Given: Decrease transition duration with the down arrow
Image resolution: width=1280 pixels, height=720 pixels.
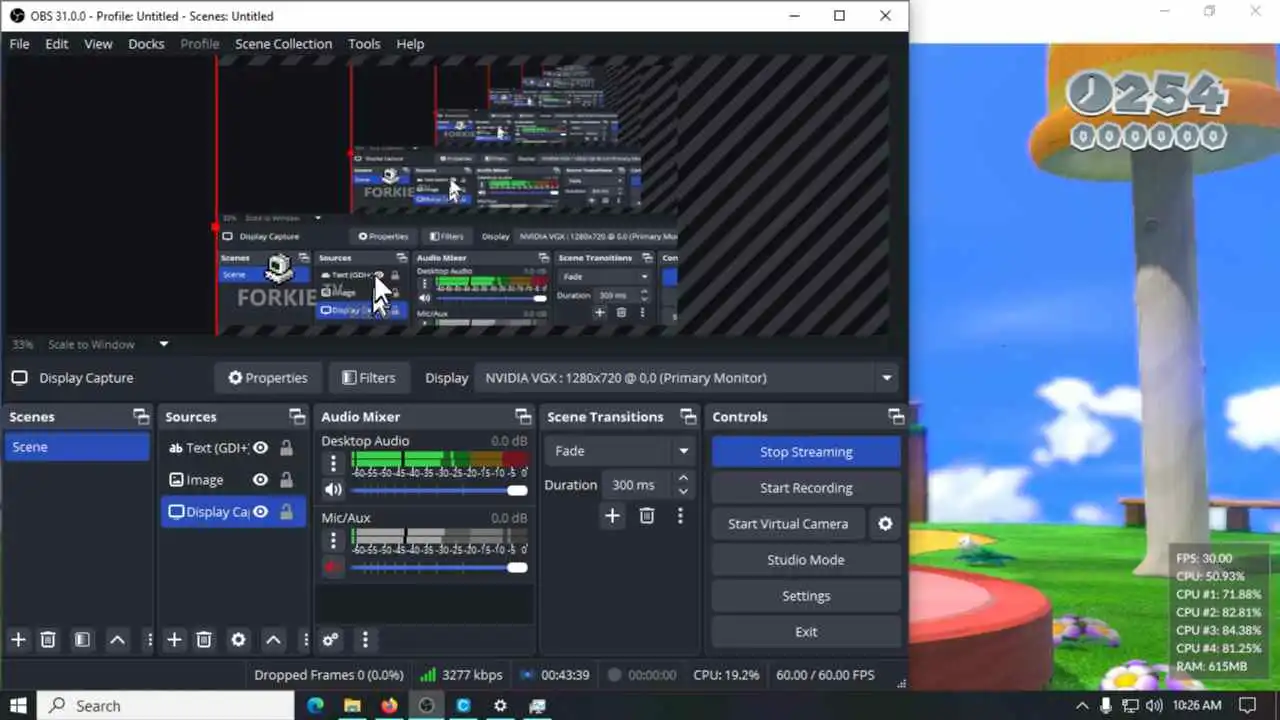Looking at the screenshot, I should 683,492.
